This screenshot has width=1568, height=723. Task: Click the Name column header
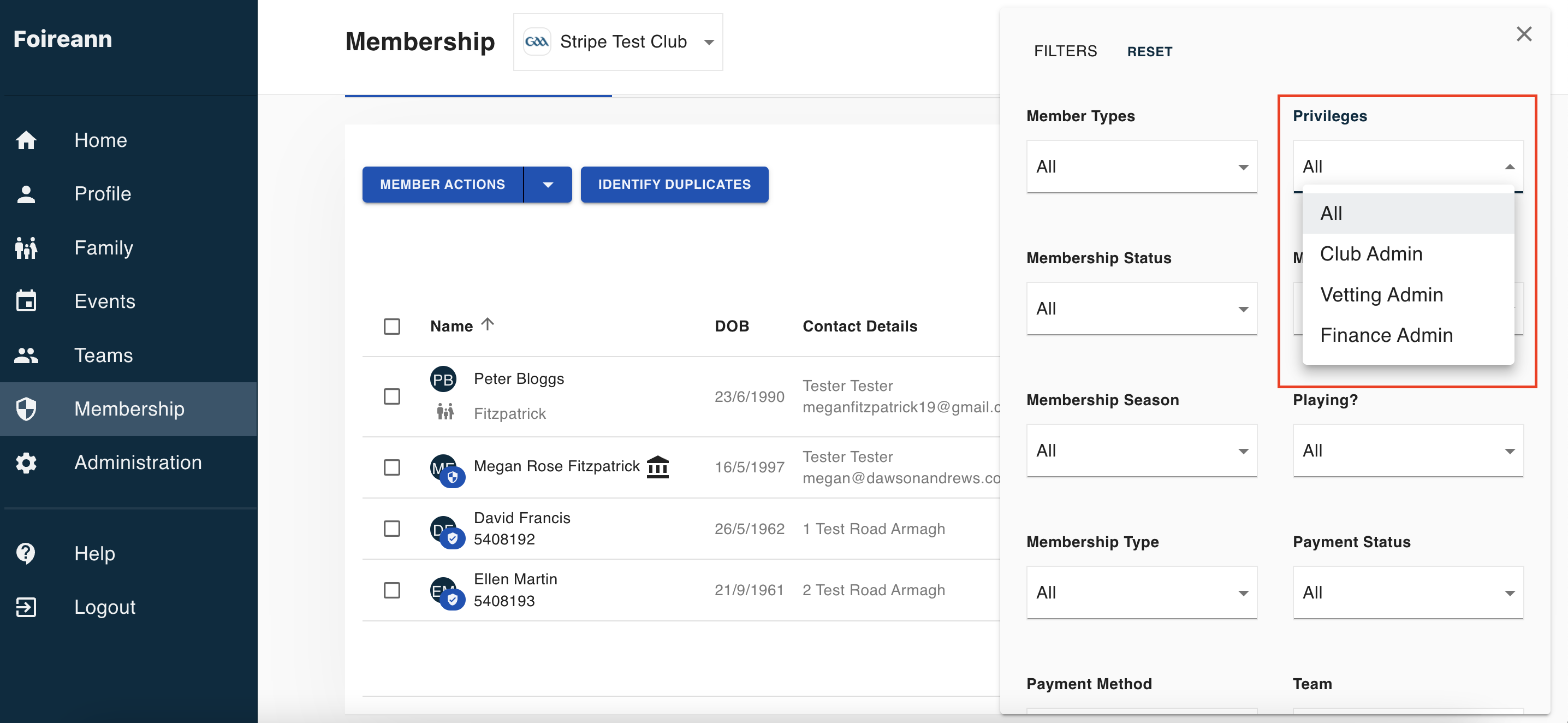[x=451, y=326]
